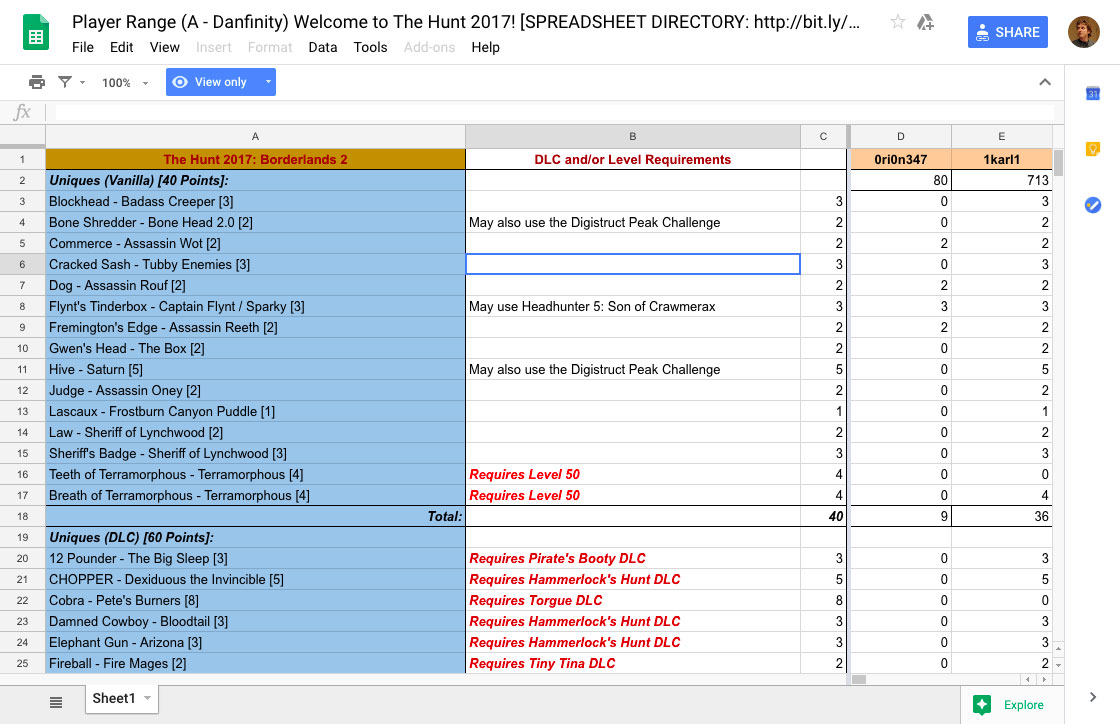Open the Data menu
Image resolution: width=1120 pixels, height=724 pixels.
[x=323, y=47]
